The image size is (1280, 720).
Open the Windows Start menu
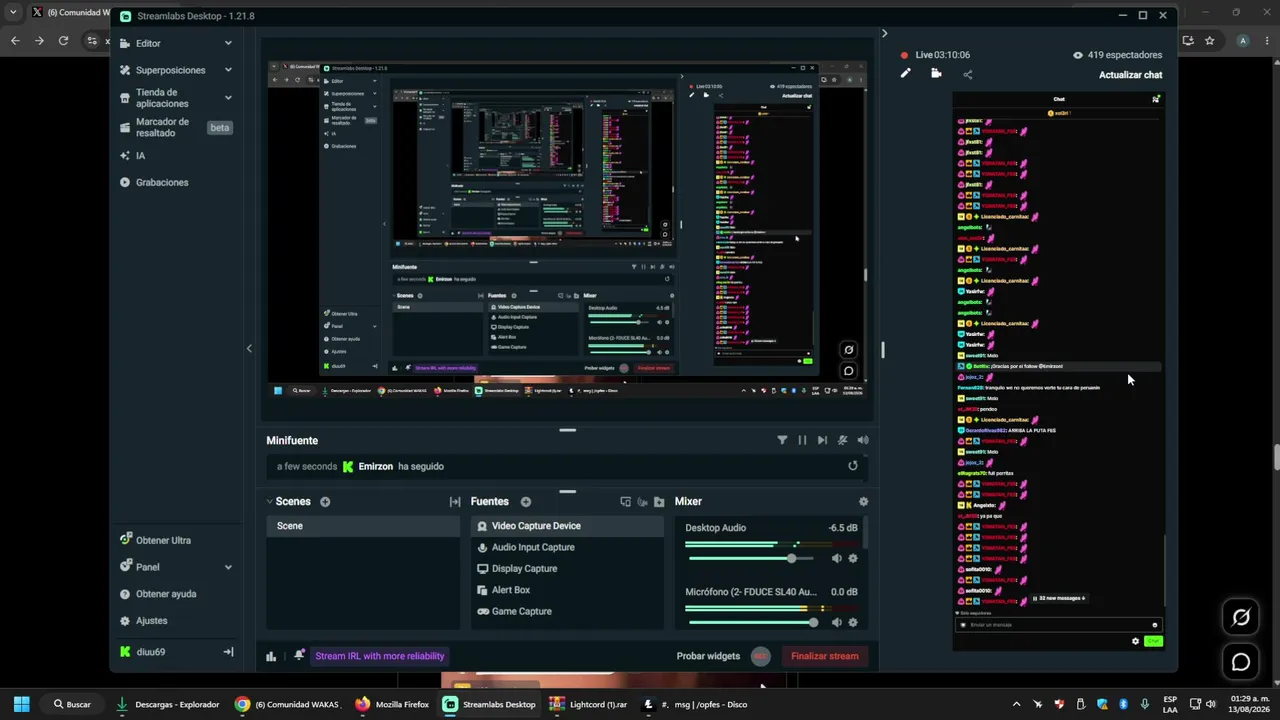click(x=22, y=704)
